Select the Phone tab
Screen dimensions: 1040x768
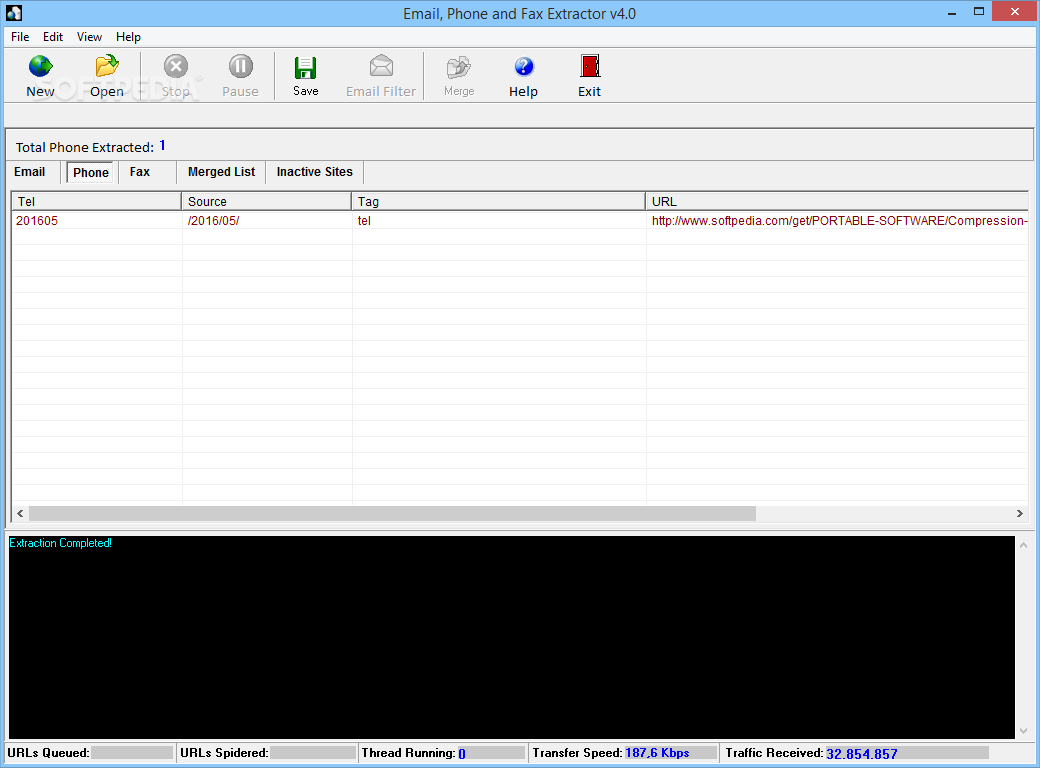click(x=91, y=172)
